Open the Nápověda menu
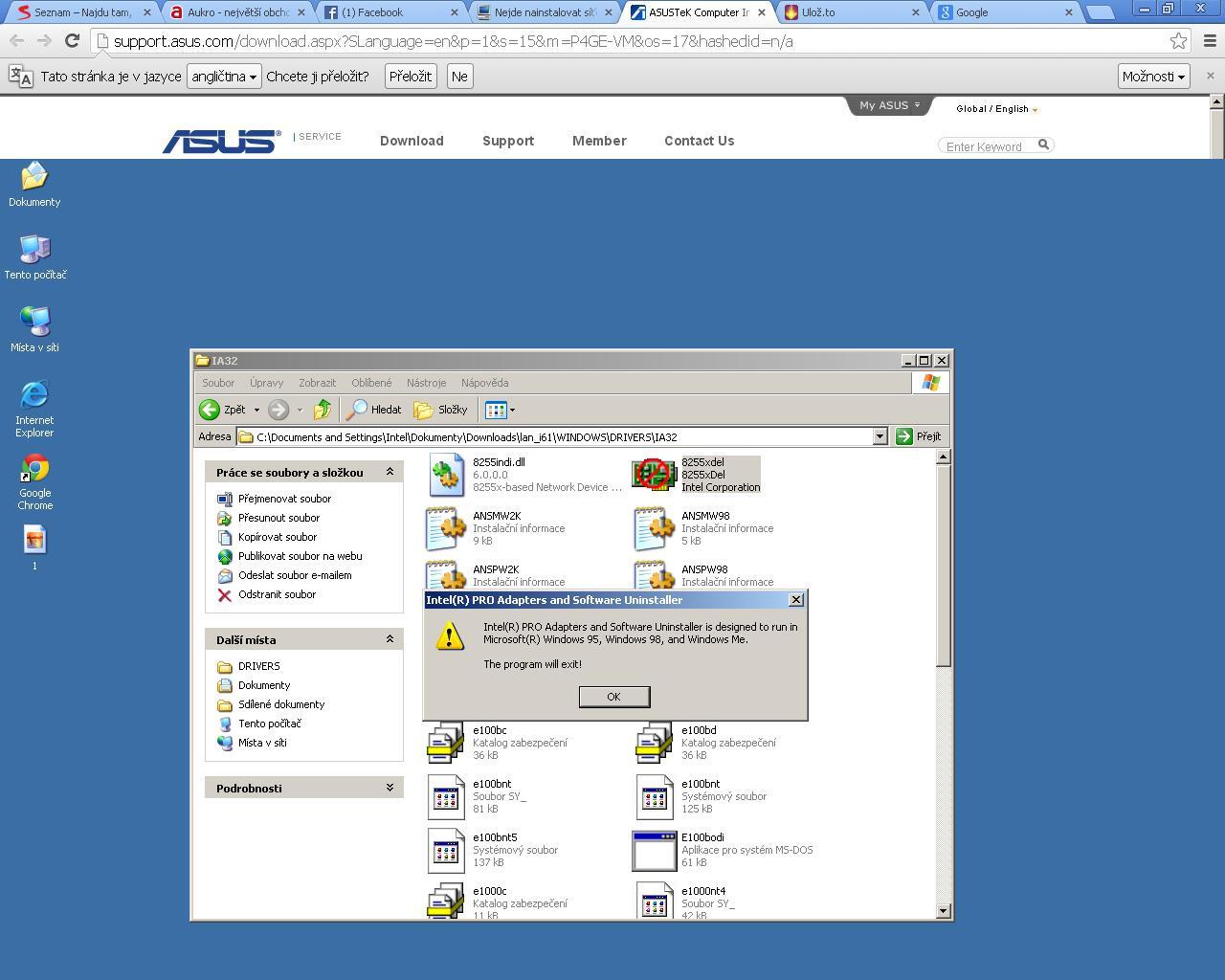Viewport: 1225px width, 980px height. click(x=484, y=383)
